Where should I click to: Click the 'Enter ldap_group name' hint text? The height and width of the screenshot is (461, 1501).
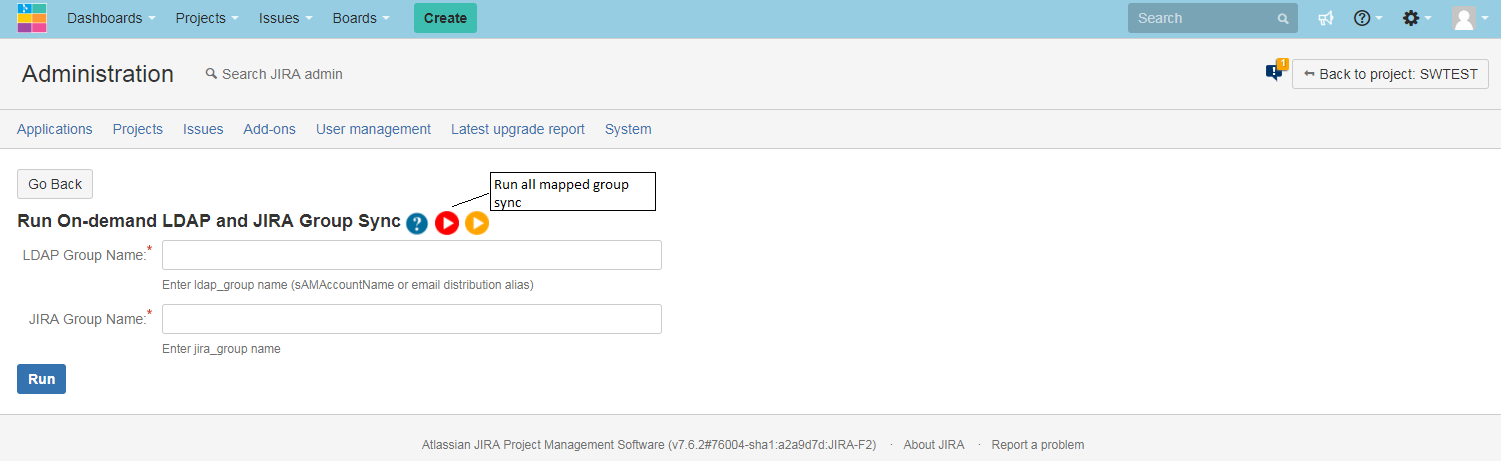click(x=348, y=285)
